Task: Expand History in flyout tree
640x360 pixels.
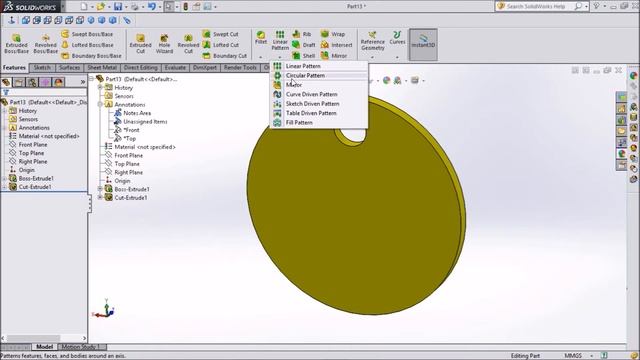Action: click(x=100, y=87)
